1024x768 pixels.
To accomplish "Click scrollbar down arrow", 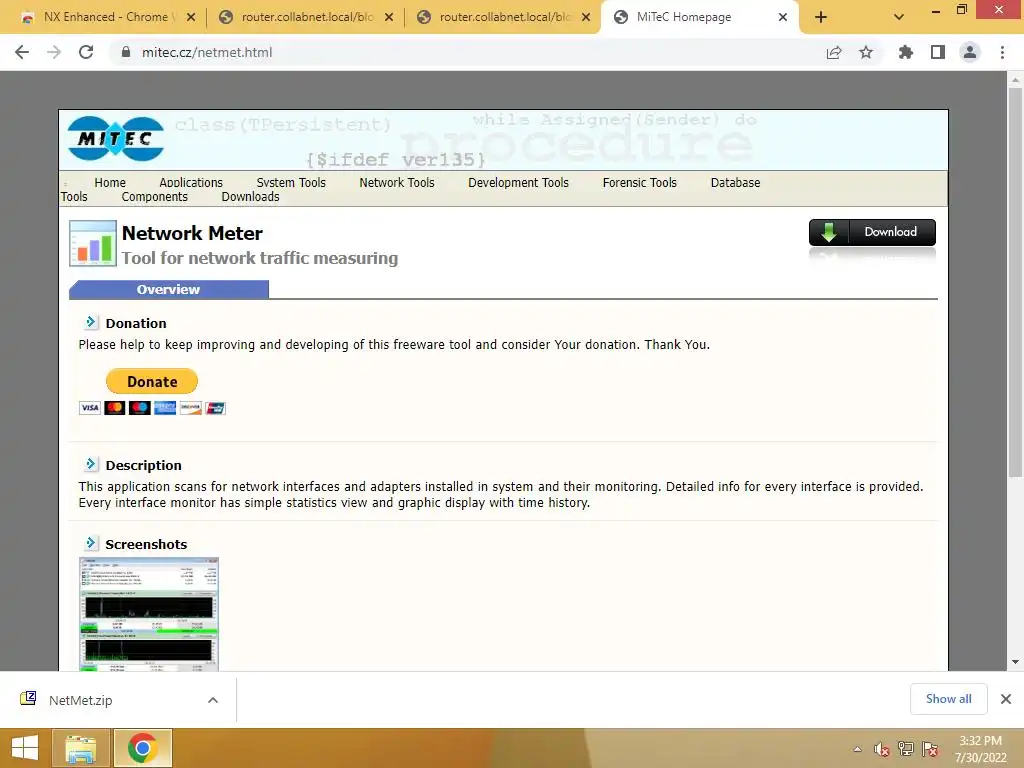I will point(1015,662).
